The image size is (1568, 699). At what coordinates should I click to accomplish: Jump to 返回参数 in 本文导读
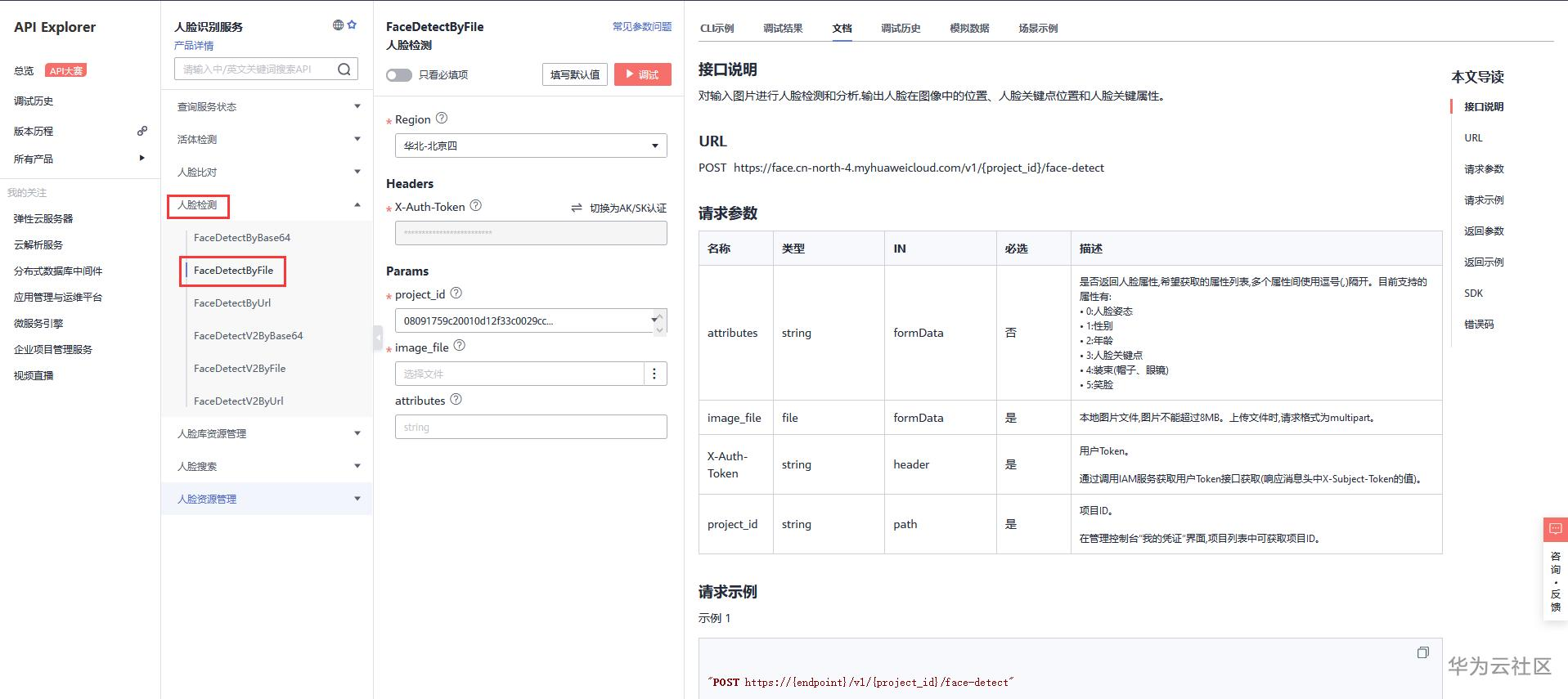coord(1484,231)
